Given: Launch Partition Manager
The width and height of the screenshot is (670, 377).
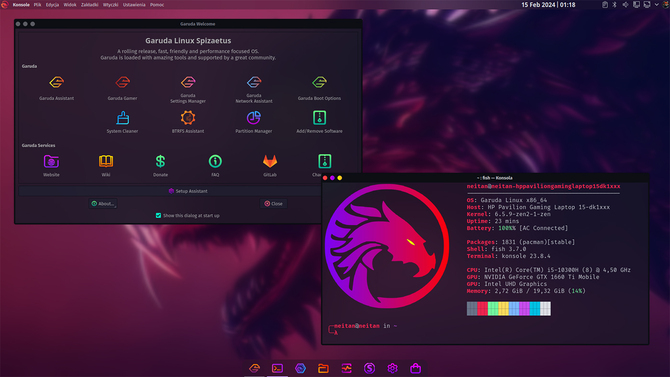Looking at the screenshot, I should pos(254,122).
